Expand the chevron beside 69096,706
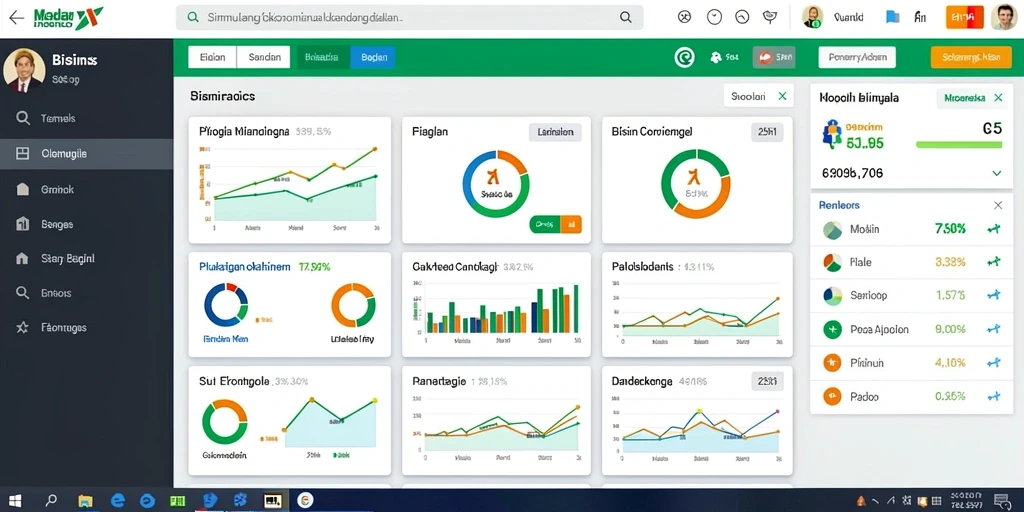Viewport: 1024px width, 512px height. [997, 173]
